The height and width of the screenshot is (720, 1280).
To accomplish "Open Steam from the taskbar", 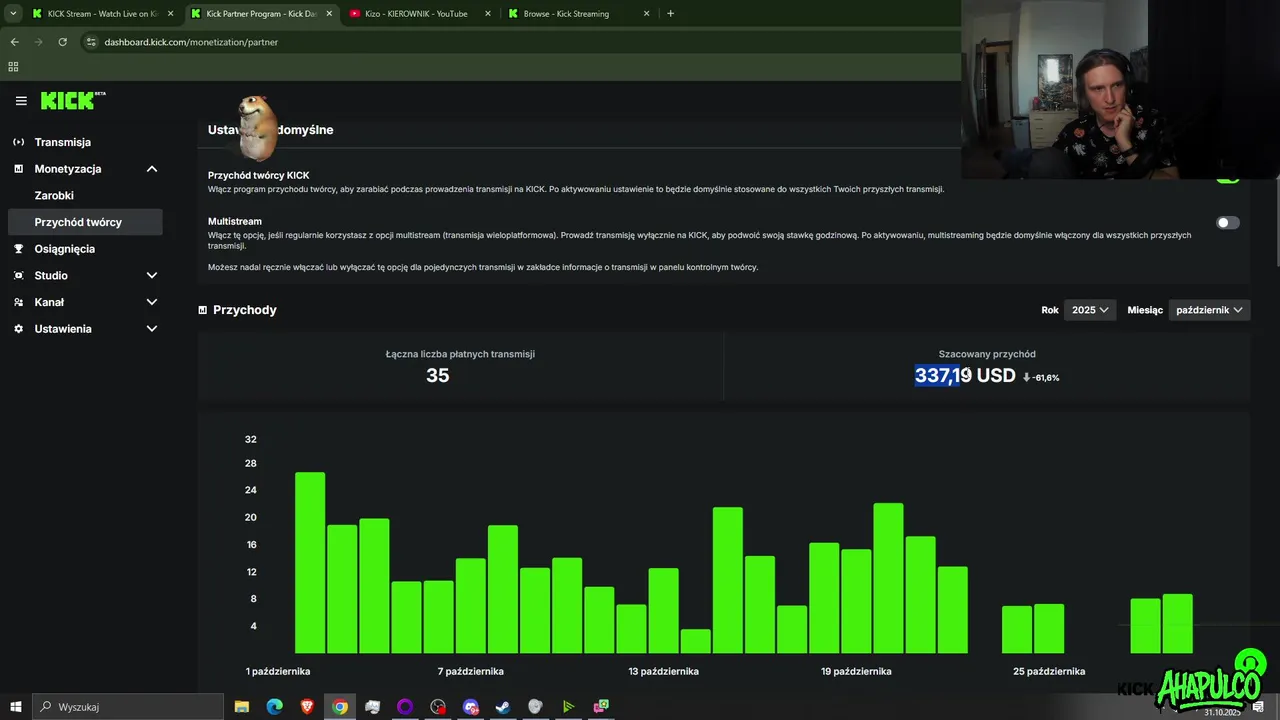I will [503, 707].
